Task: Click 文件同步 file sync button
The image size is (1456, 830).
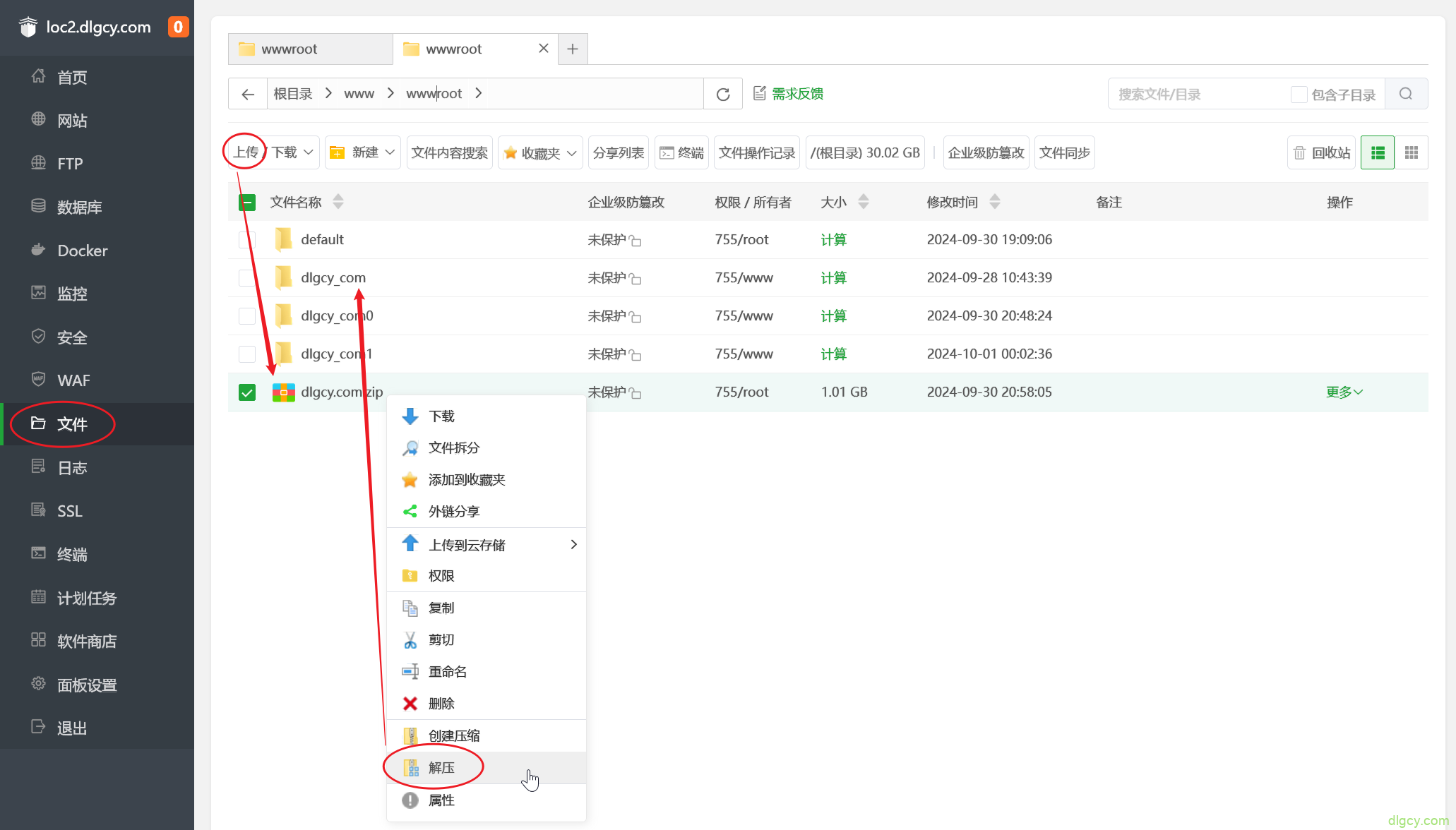Action: pos(1065,152)
